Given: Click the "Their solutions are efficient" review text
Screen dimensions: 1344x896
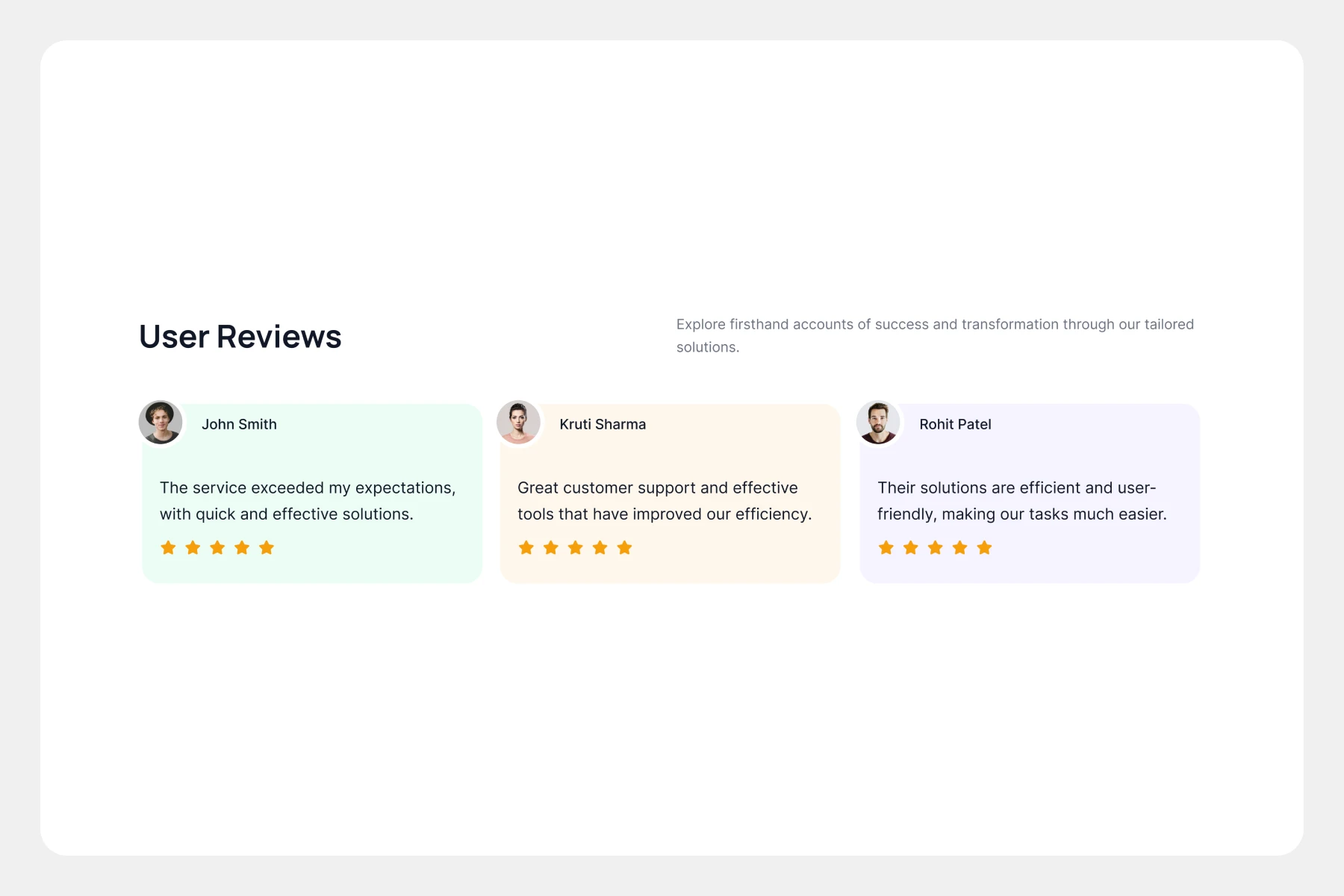Looking at the screenshot, I should 1021,500.
